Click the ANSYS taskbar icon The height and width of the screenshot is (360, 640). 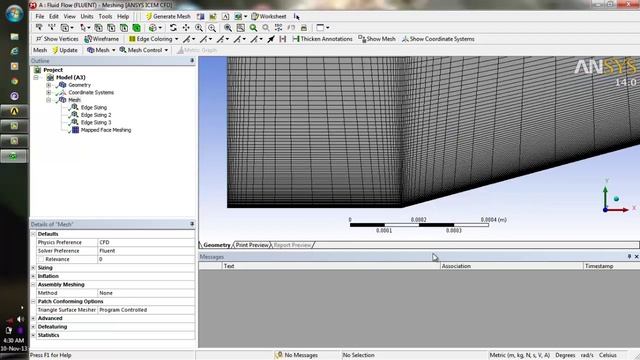coord(14,111)
